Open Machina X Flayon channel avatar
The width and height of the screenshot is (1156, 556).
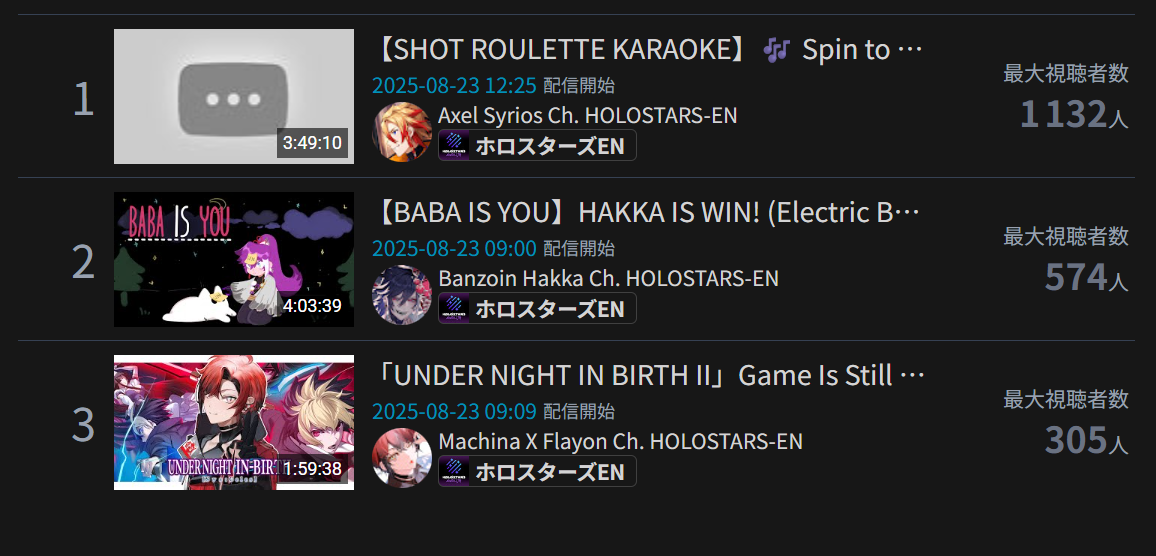(x=402, y=457)
